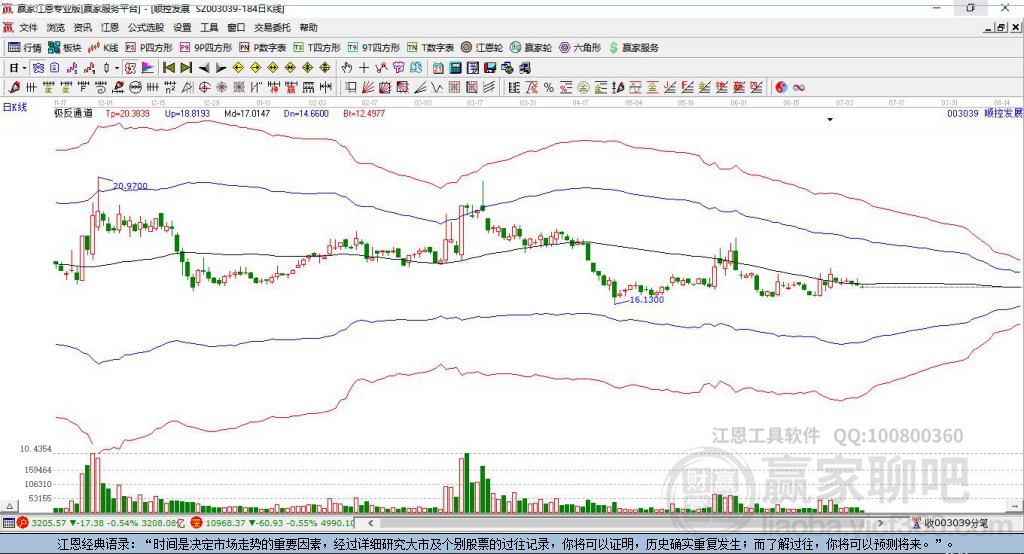The height and width of the screenshot is (554, 1024).
Task: Click the red-blue yin-yang icon
Action: point(781,88)
